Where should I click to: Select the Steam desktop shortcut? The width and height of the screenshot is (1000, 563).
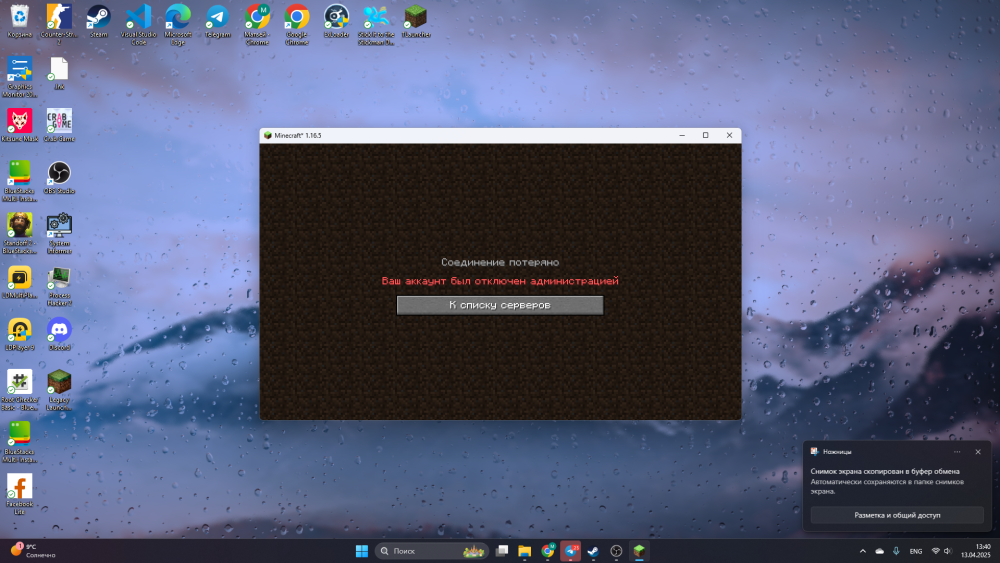[99, 21]
